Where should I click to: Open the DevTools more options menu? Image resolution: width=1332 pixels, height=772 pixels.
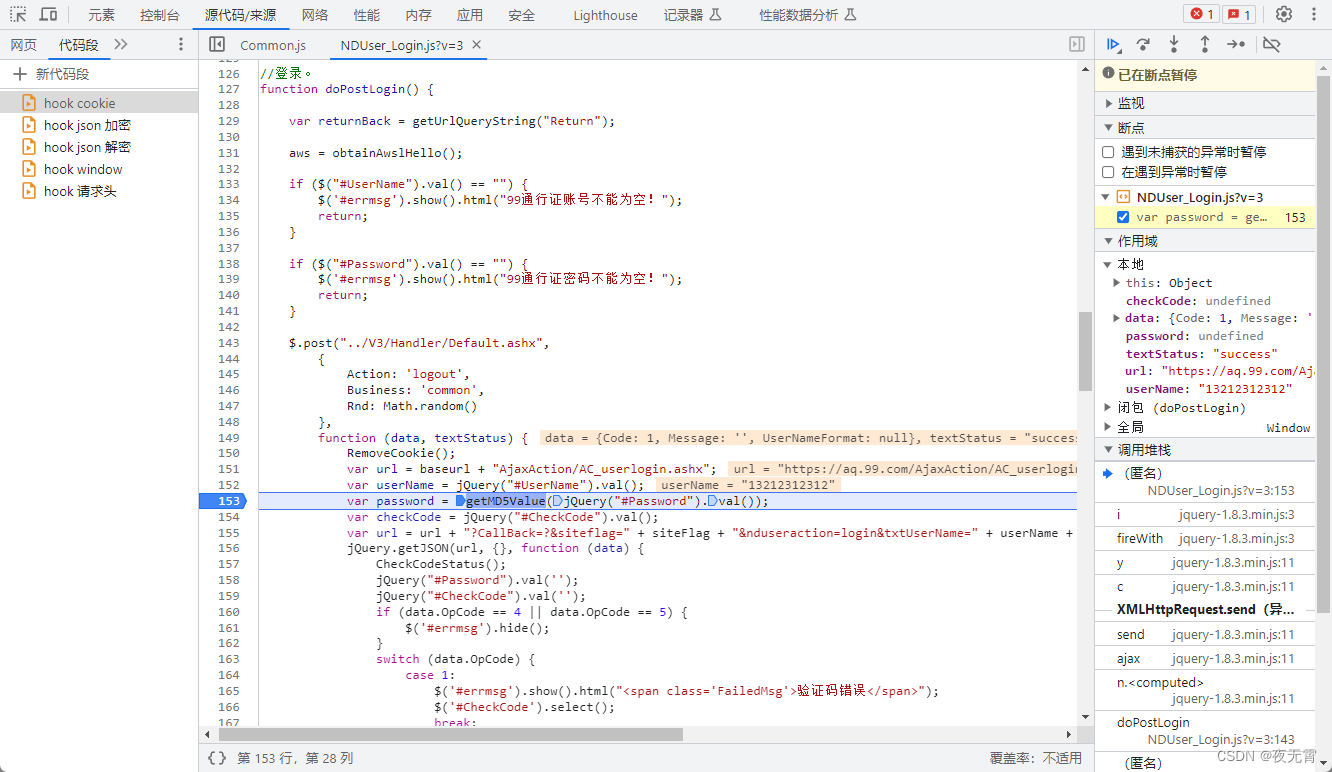(1312, 15)
